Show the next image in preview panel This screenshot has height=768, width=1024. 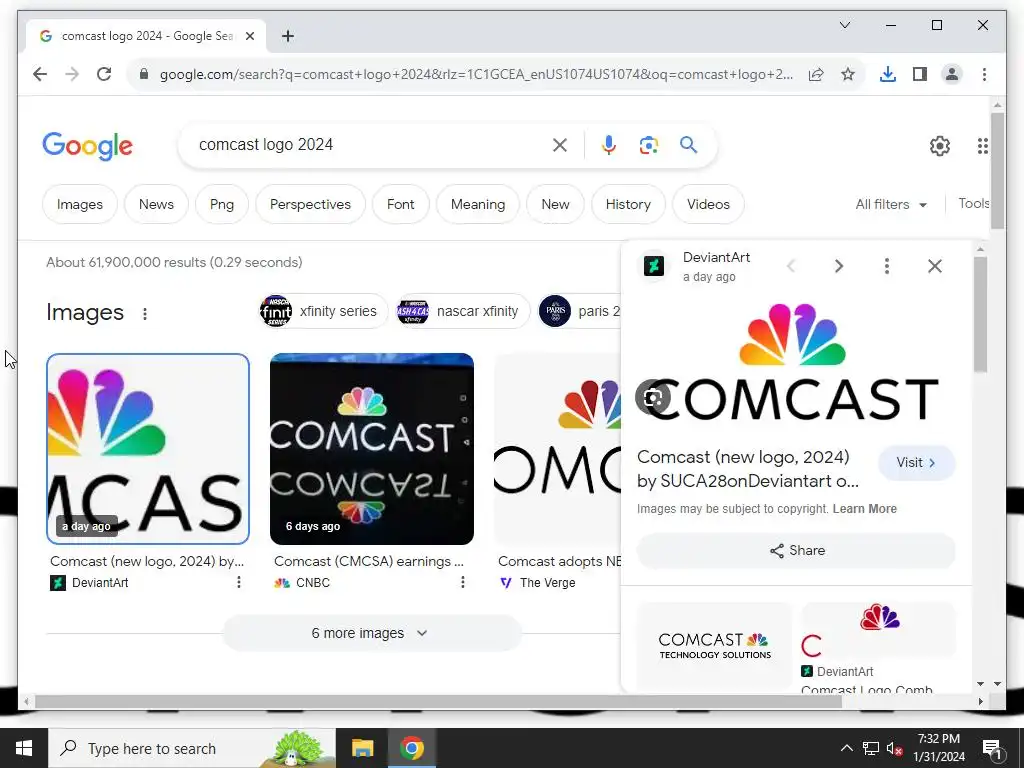click(x=839, y=266)
